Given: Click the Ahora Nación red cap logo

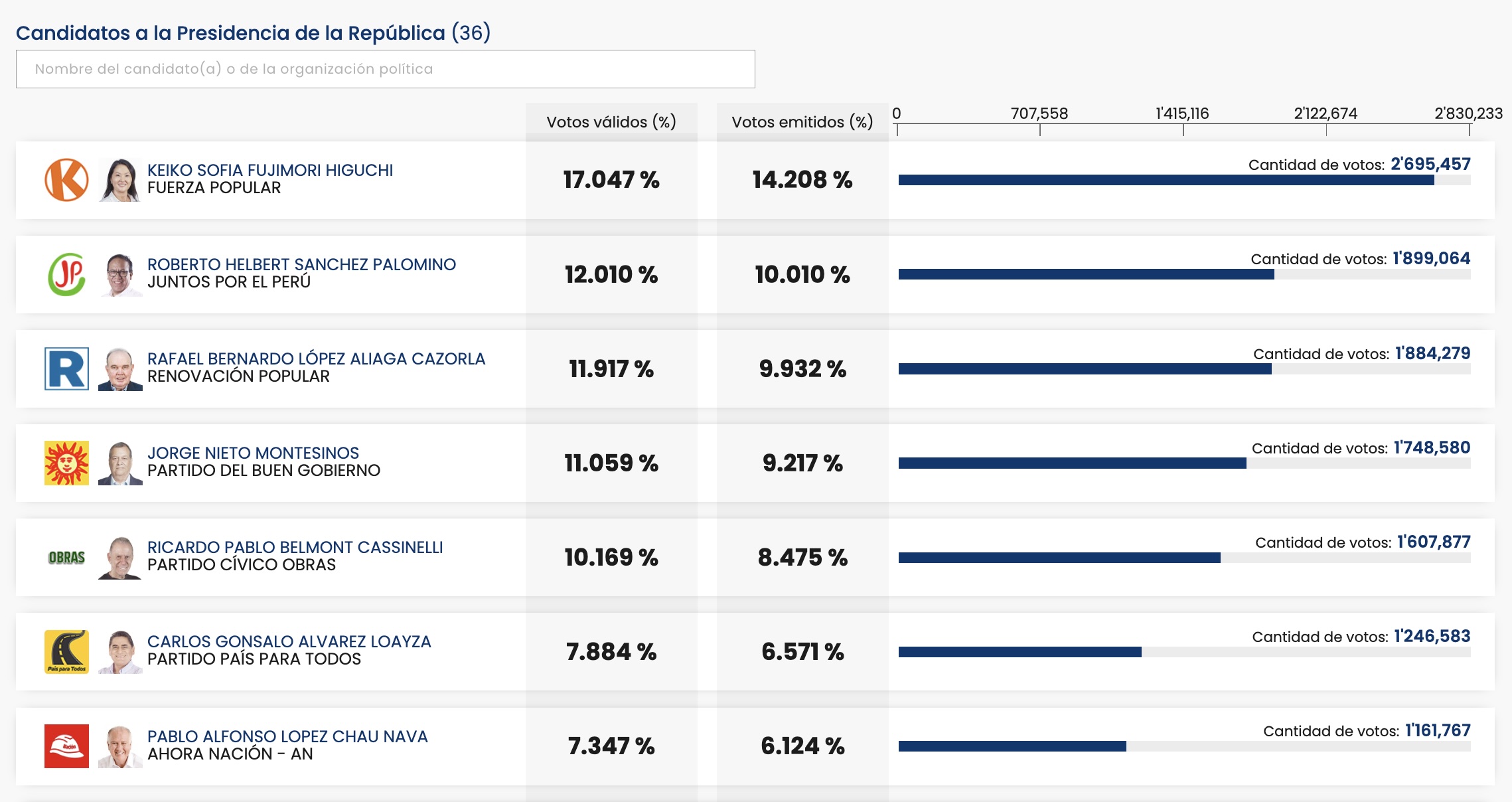Looking at the screenshot, I should [66, 746].
